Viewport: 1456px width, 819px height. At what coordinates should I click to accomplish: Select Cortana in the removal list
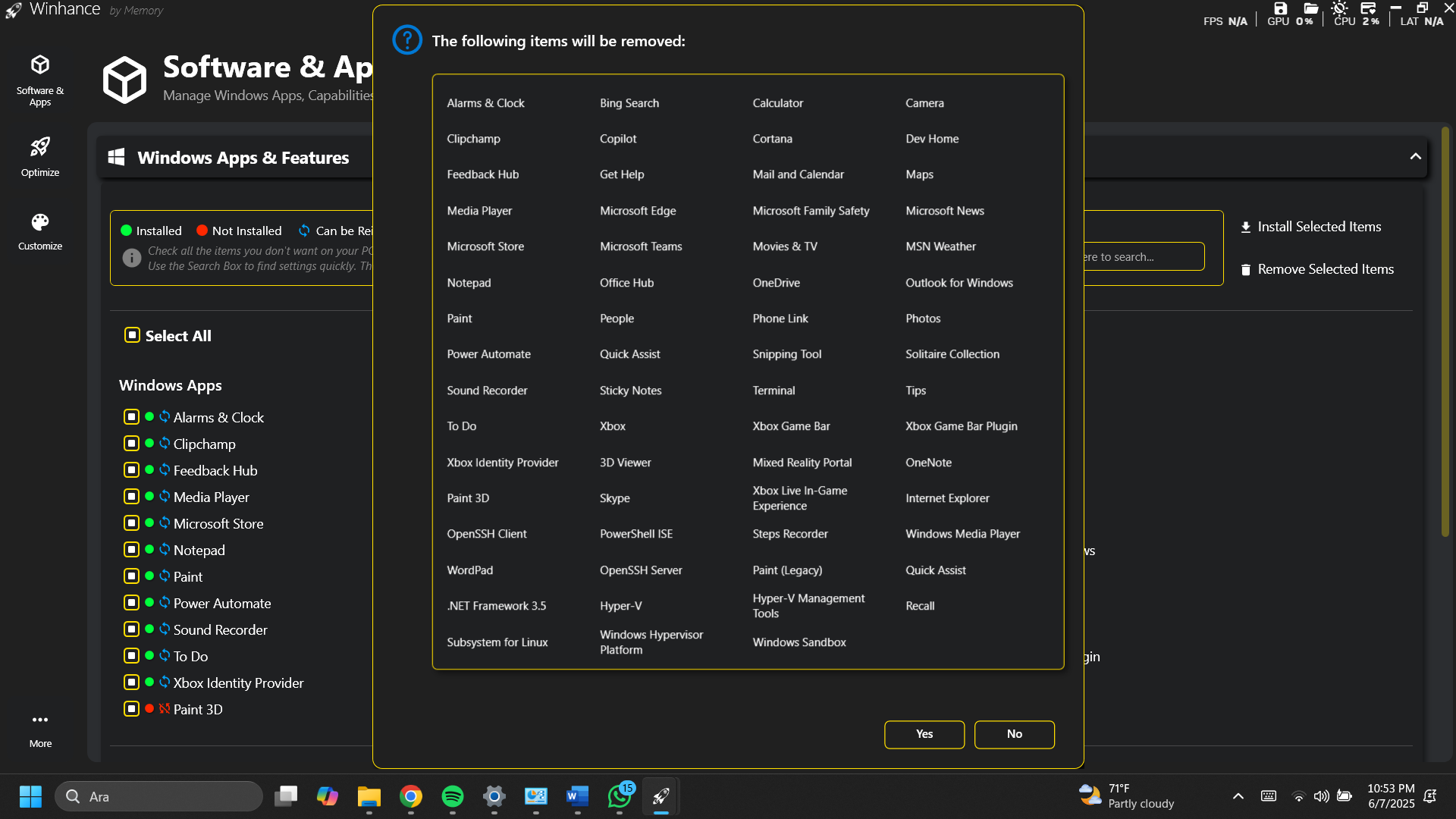click(772, 139)
